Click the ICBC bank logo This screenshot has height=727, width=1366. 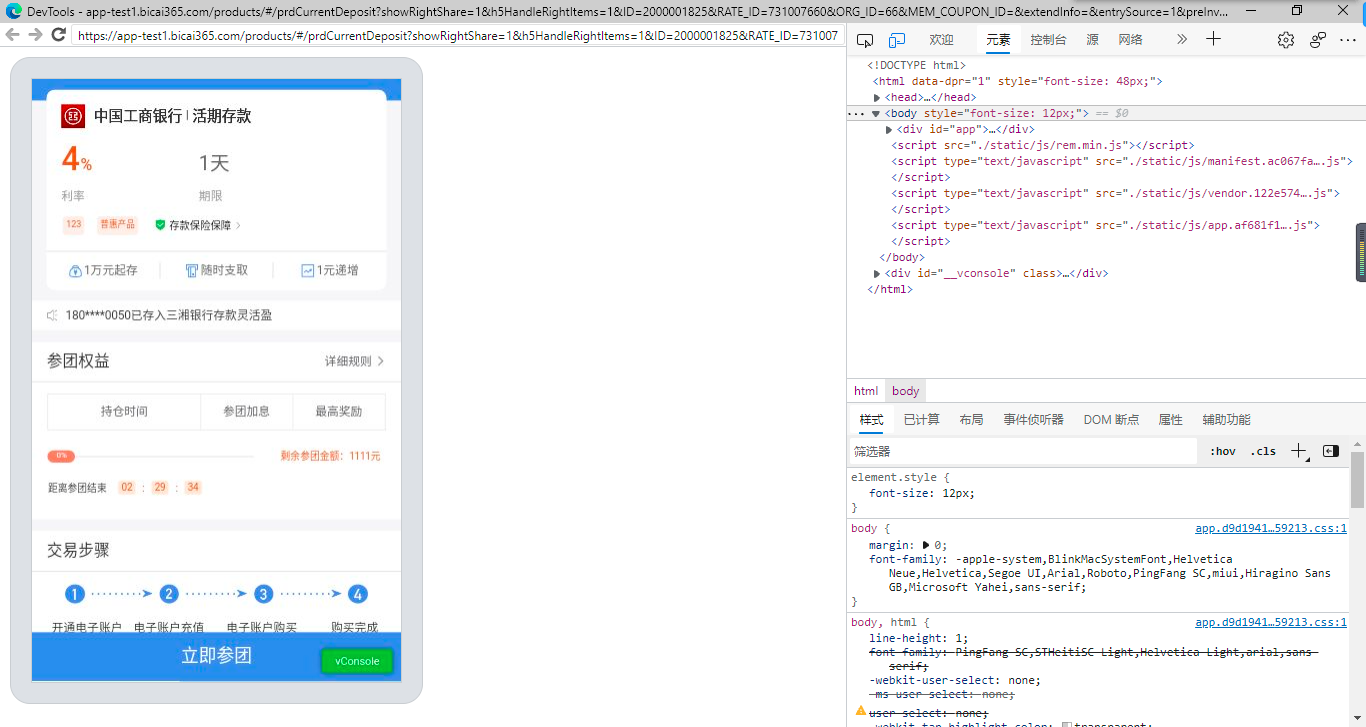pos(73,116)
